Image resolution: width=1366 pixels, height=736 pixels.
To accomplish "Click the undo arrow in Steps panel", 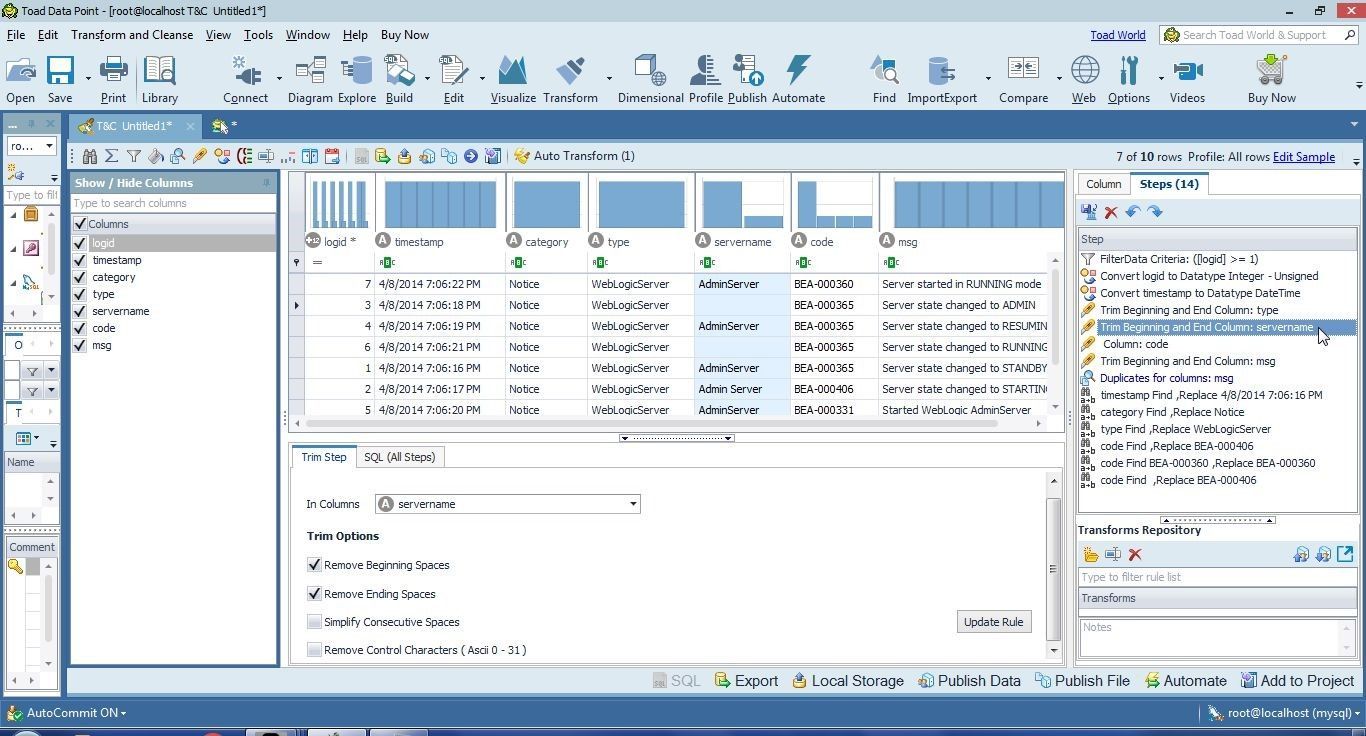I will pyautogui.click(x=1133, y=212).
